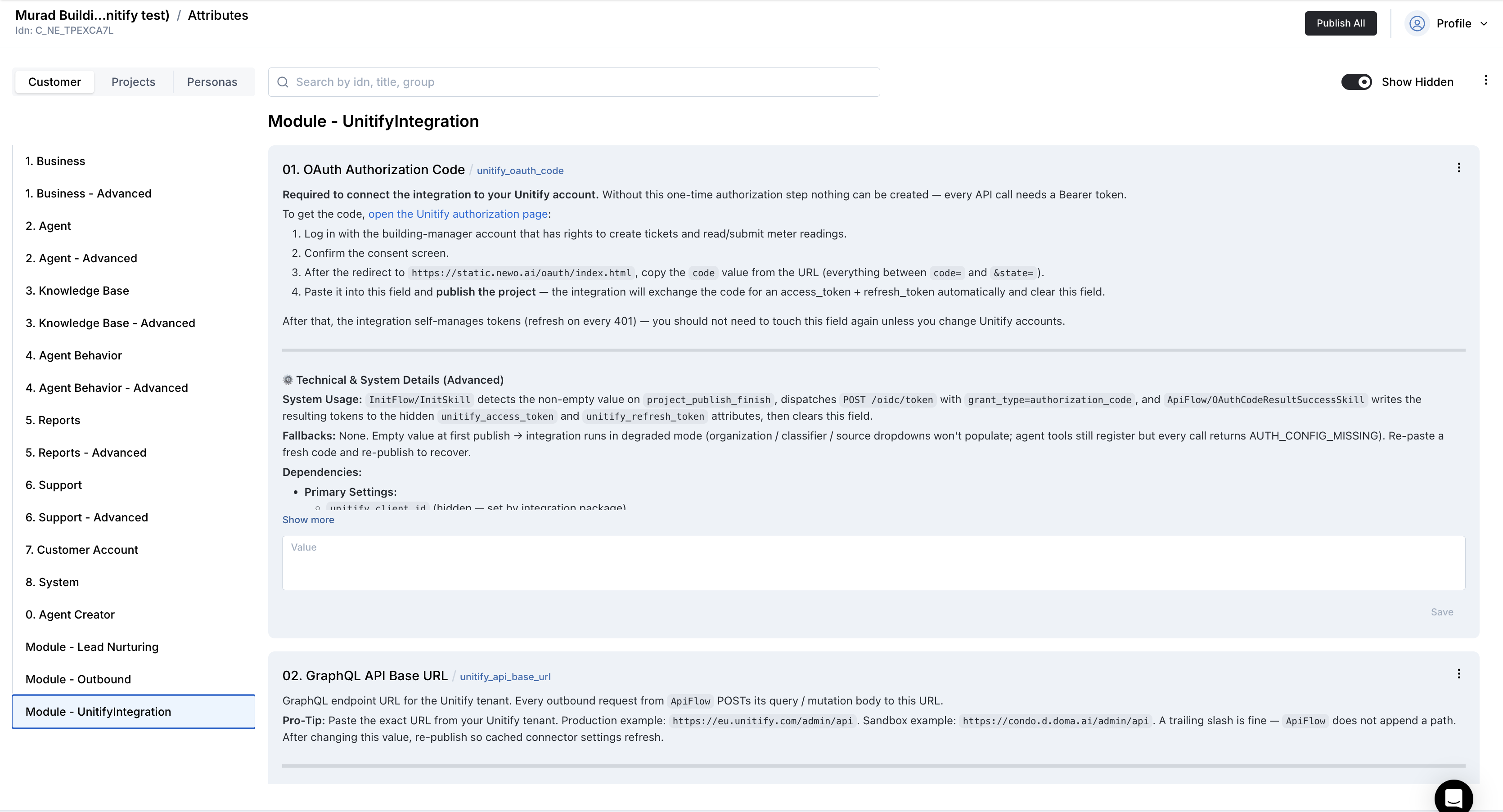Click Technical & System Details (Advanced) heading

(400, 380)
